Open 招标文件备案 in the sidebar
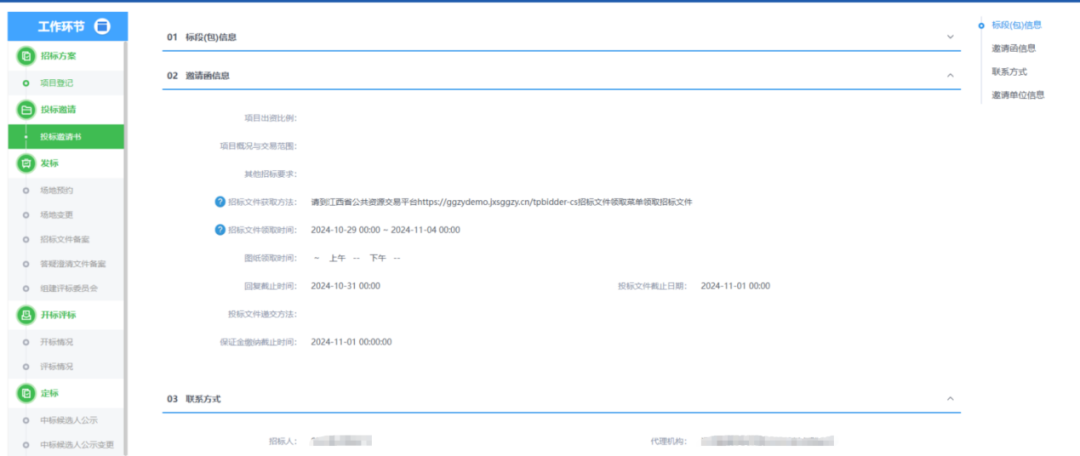Screen dimensions: 1080x456 click(x=65, y=239)
